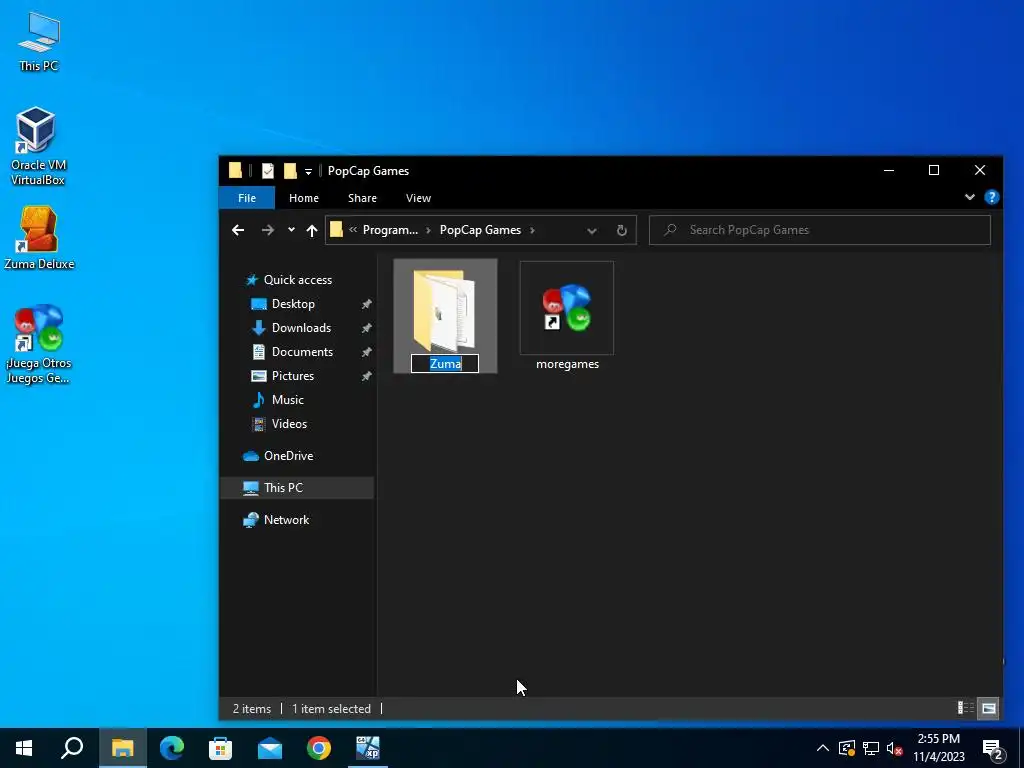
Task: Open taskbar Search
Action: (72, 748)
